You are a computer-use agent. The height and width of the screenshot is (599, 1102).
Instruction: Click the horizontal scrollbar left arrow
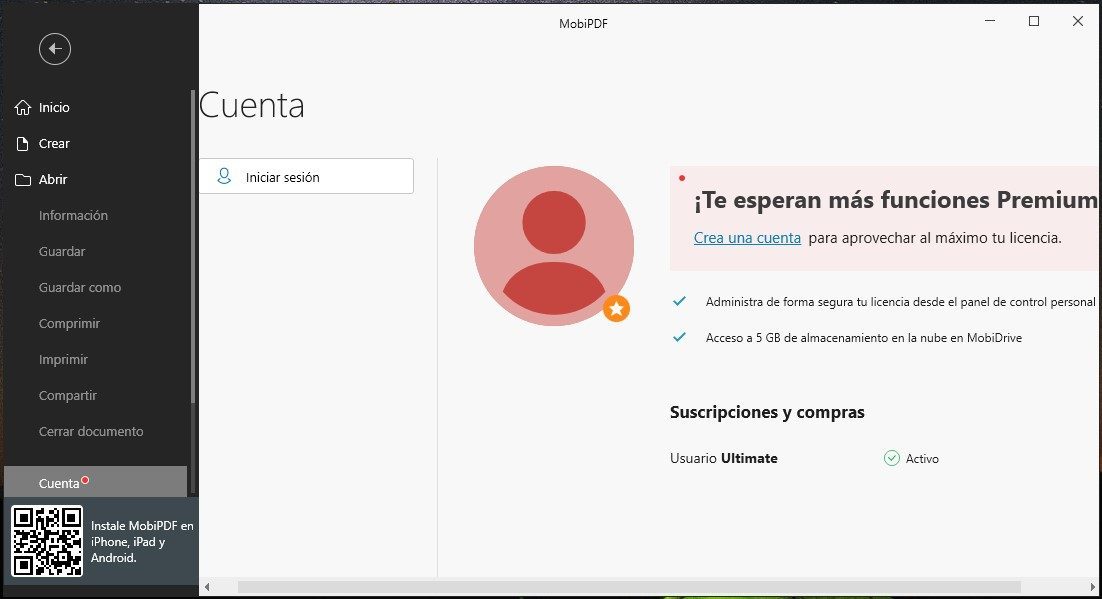[x=207, y=586]
